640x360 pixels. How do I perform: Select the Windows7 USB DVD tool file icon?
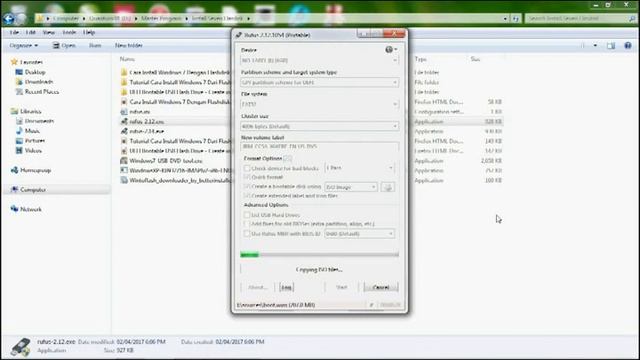click(x=124, y=160)
